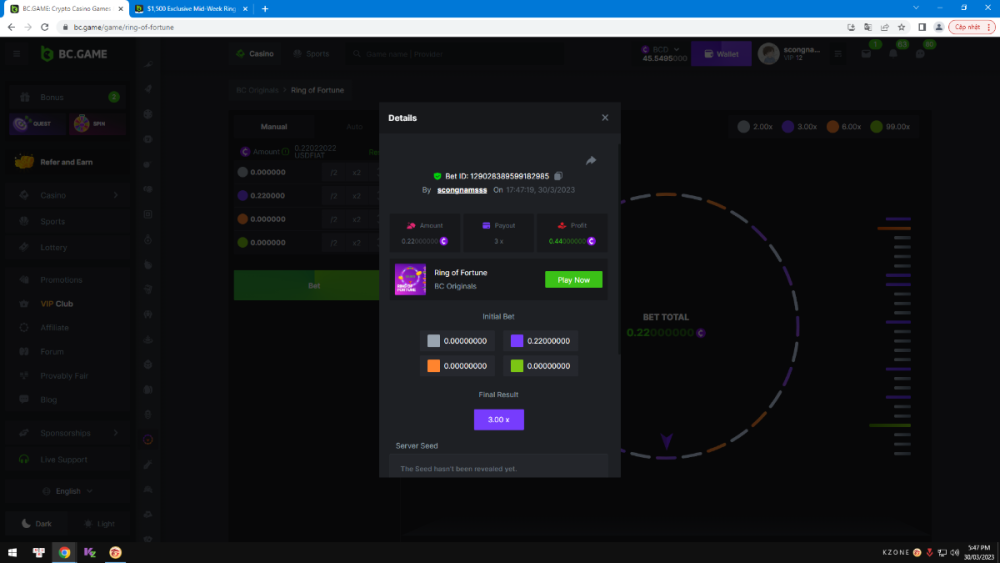1000x563 pixels.
Task: Click the share arrow icon in Details
Action: (591, 160)
